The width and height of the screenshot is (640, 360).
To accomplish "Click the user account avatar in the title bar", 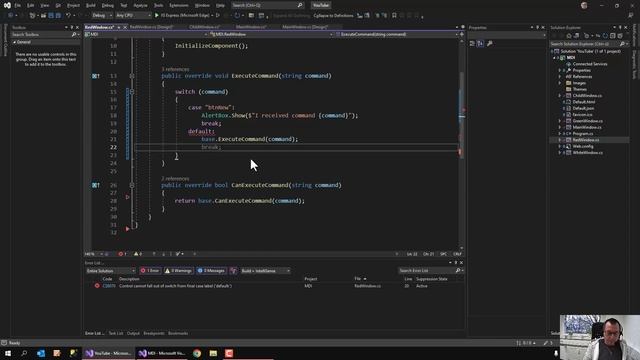I will click(x=584, y=5).
